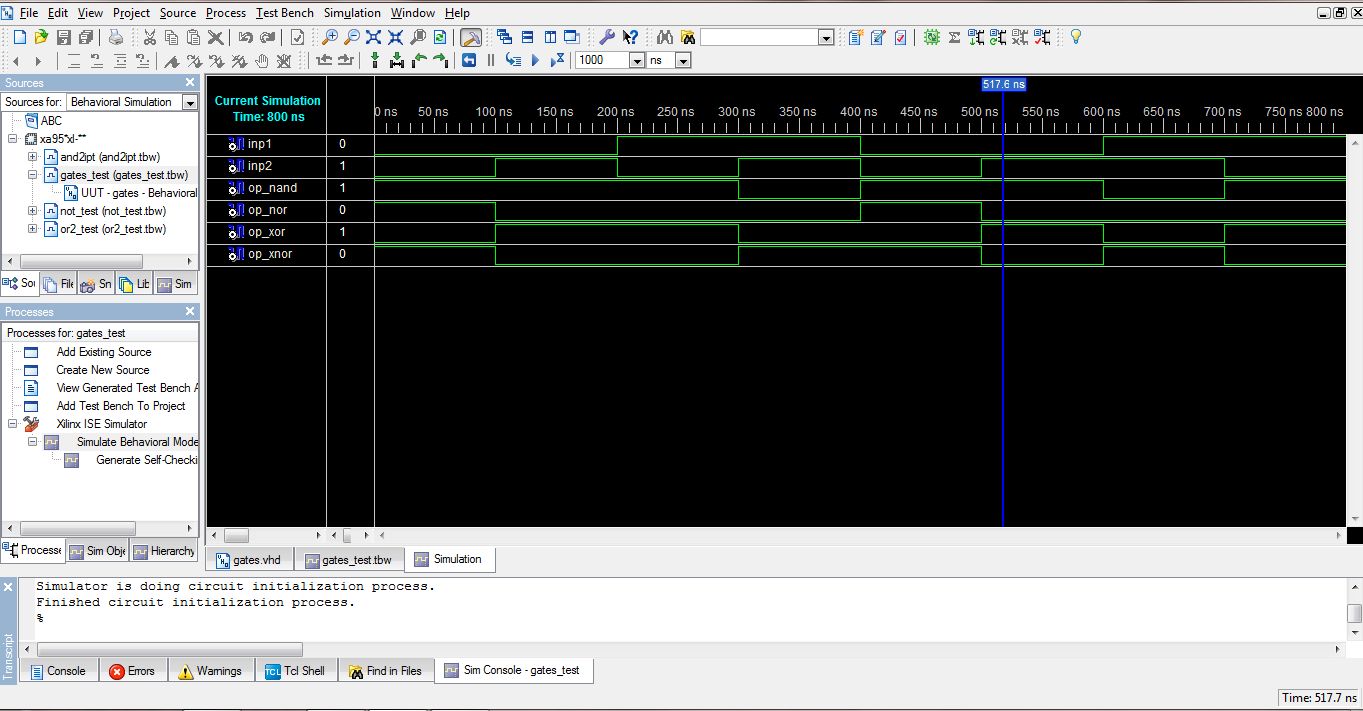
Task: Restart the simulation with the rewind icon
Action: 469,60
